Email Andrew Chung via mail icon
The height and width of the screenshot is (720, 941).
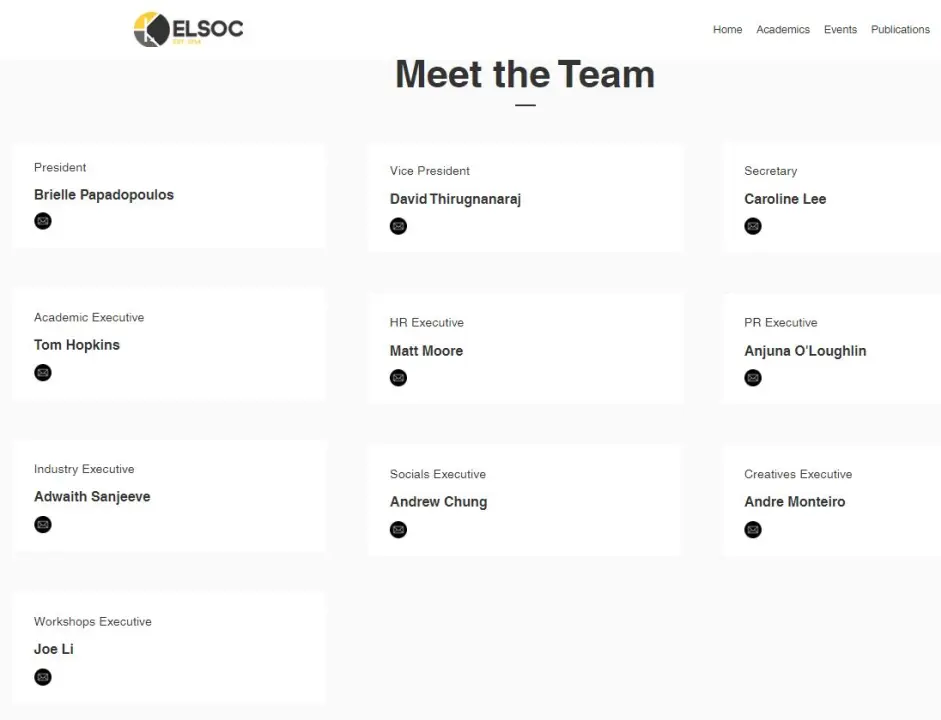[398, 530]
